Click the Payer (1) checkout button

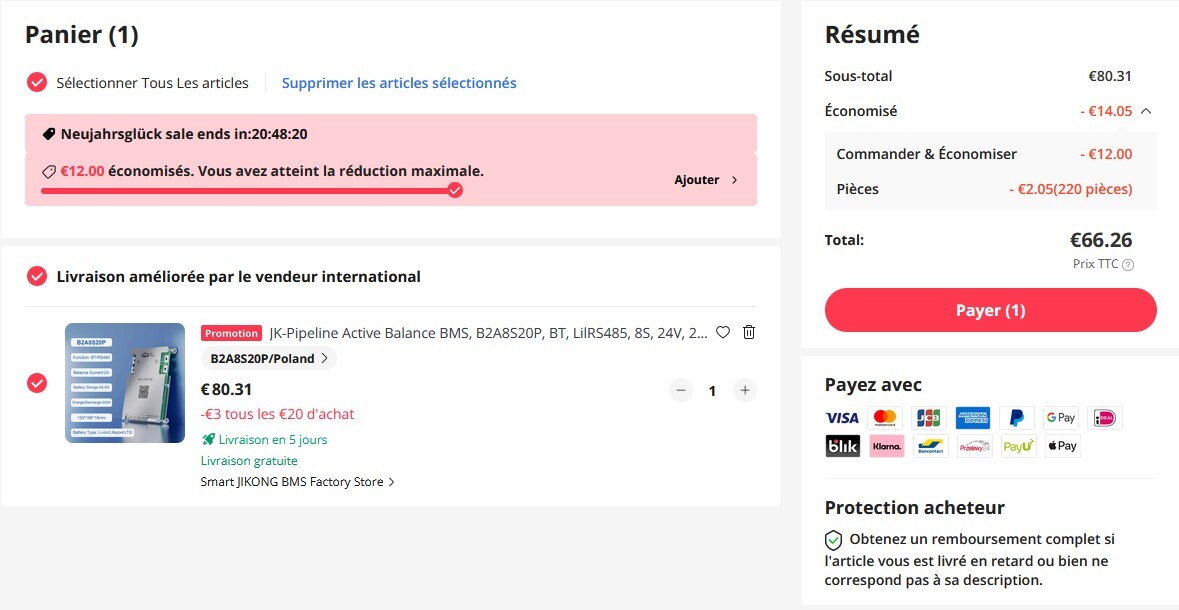990,310
